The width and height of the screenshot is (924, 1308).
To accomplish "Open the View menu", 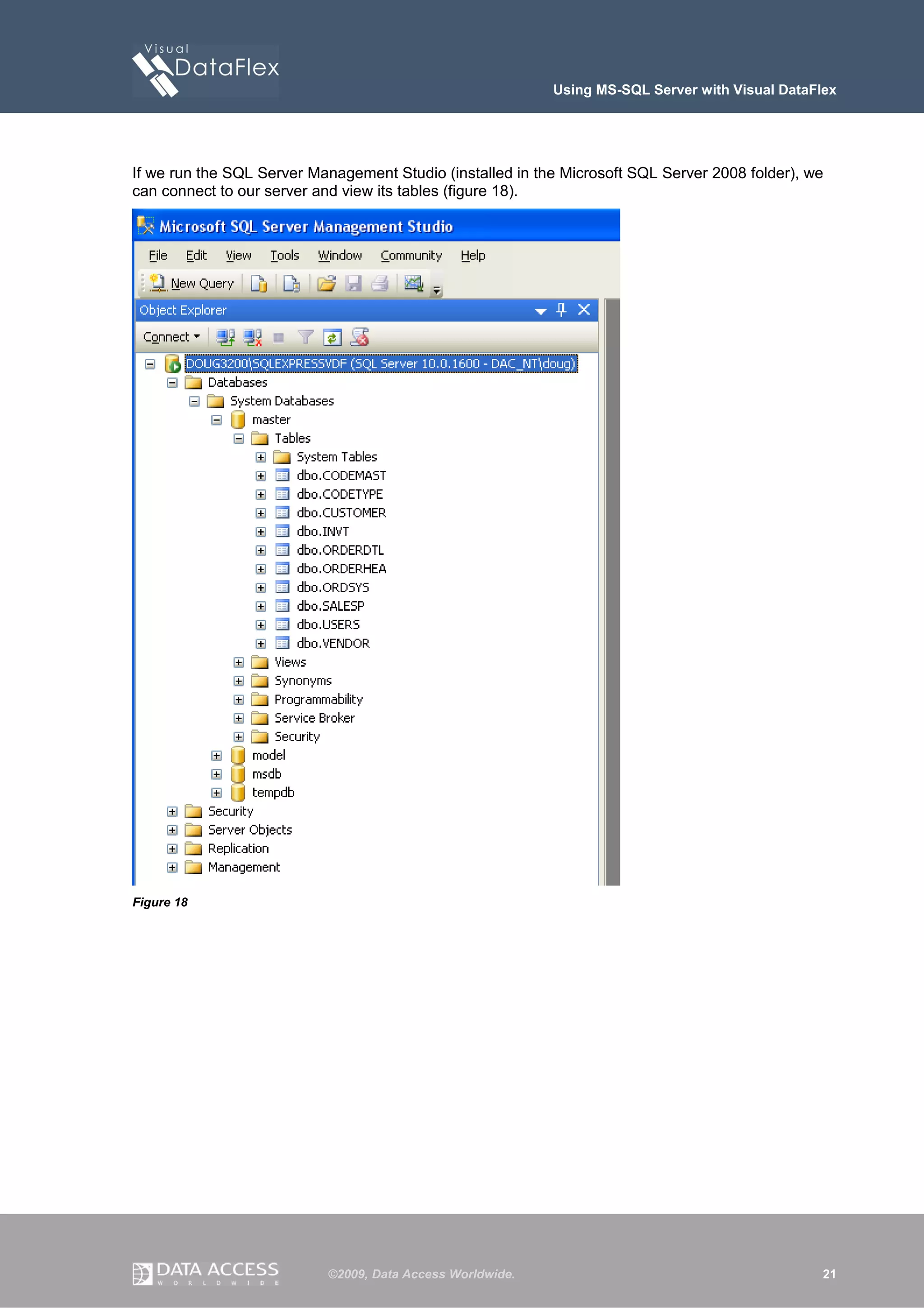I will [x=239, y=255].
